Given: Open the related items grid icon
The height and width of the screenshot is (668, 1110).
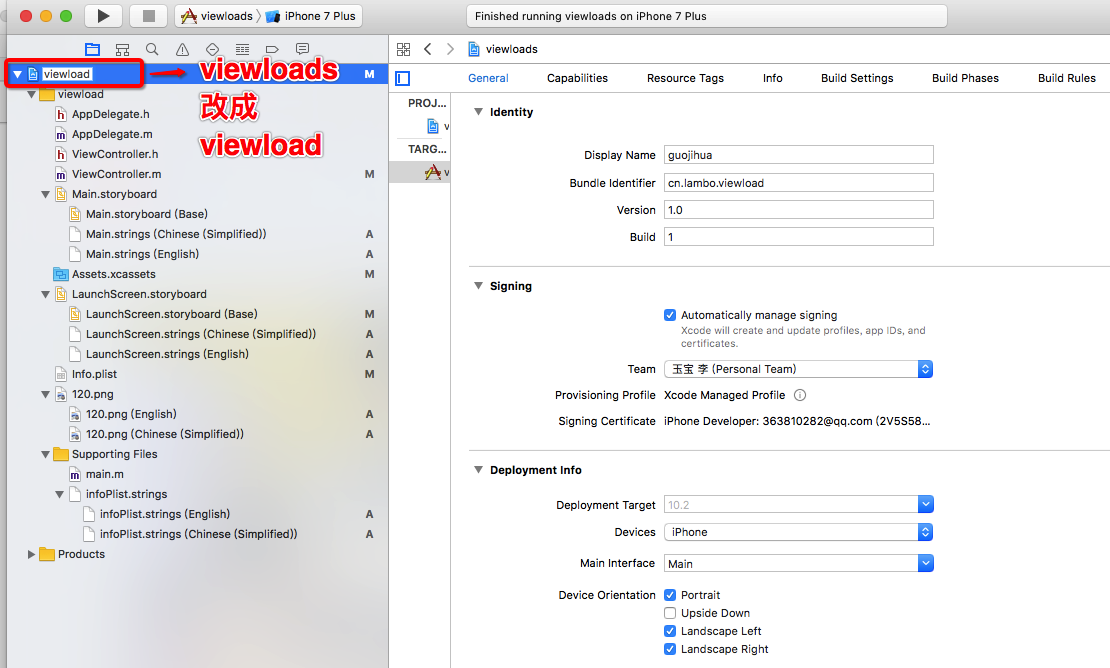Looking at the screenshot, I should (404, 49).
